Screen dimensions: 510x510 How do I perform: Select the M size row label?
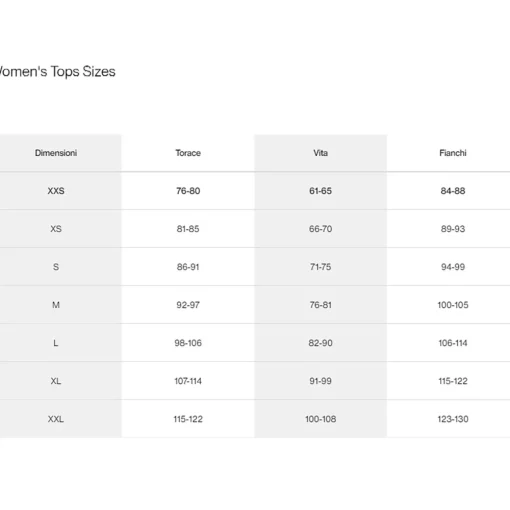coord(56,305)
